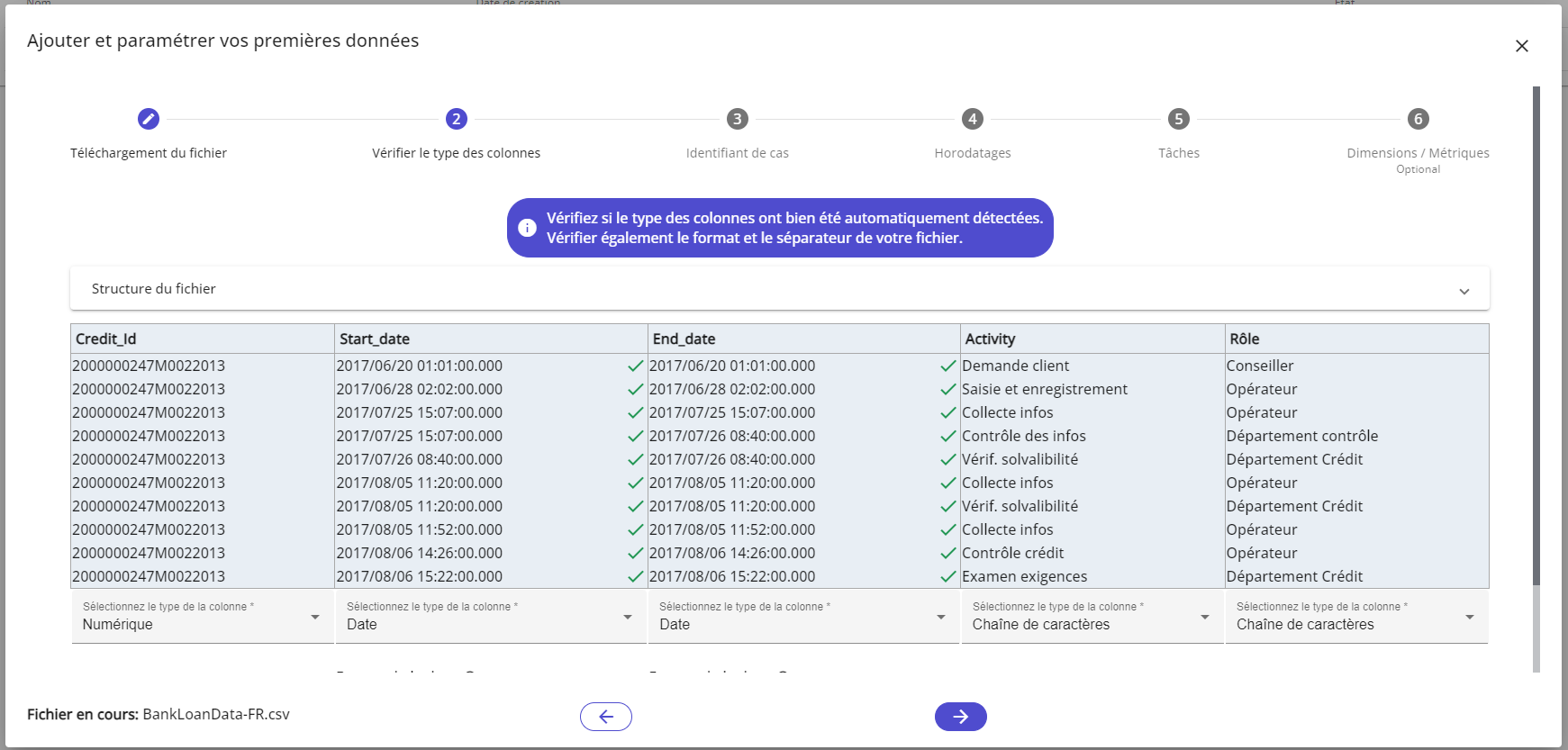The height and width of the screenshot is (750, 1568).
Task: Open Credit_Id column type dropdown
Action: [202, 617]
